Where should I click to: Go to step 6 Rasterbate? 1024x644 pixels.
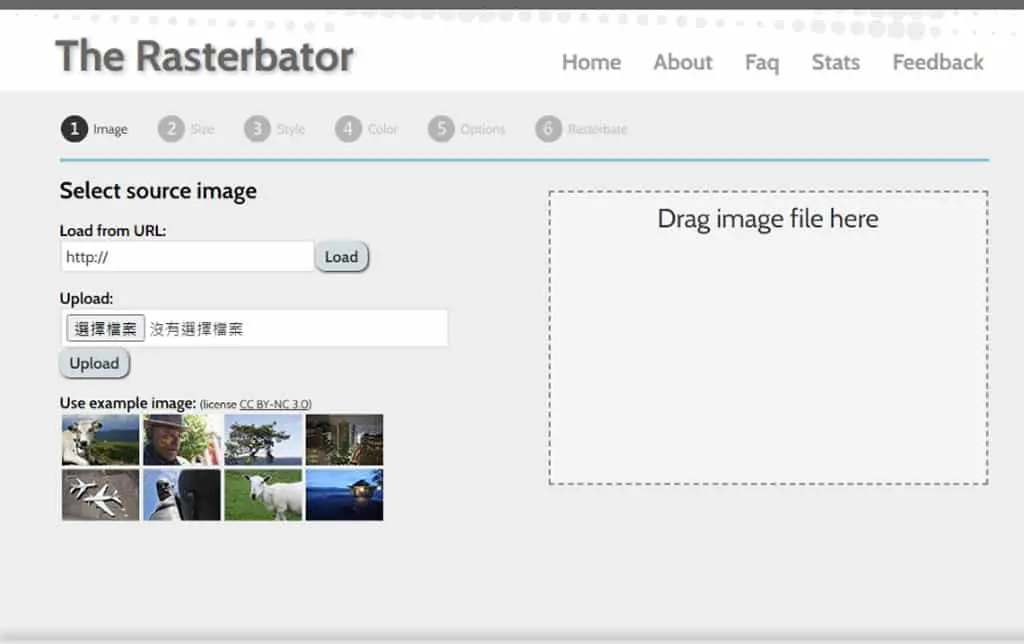point(581,129)
